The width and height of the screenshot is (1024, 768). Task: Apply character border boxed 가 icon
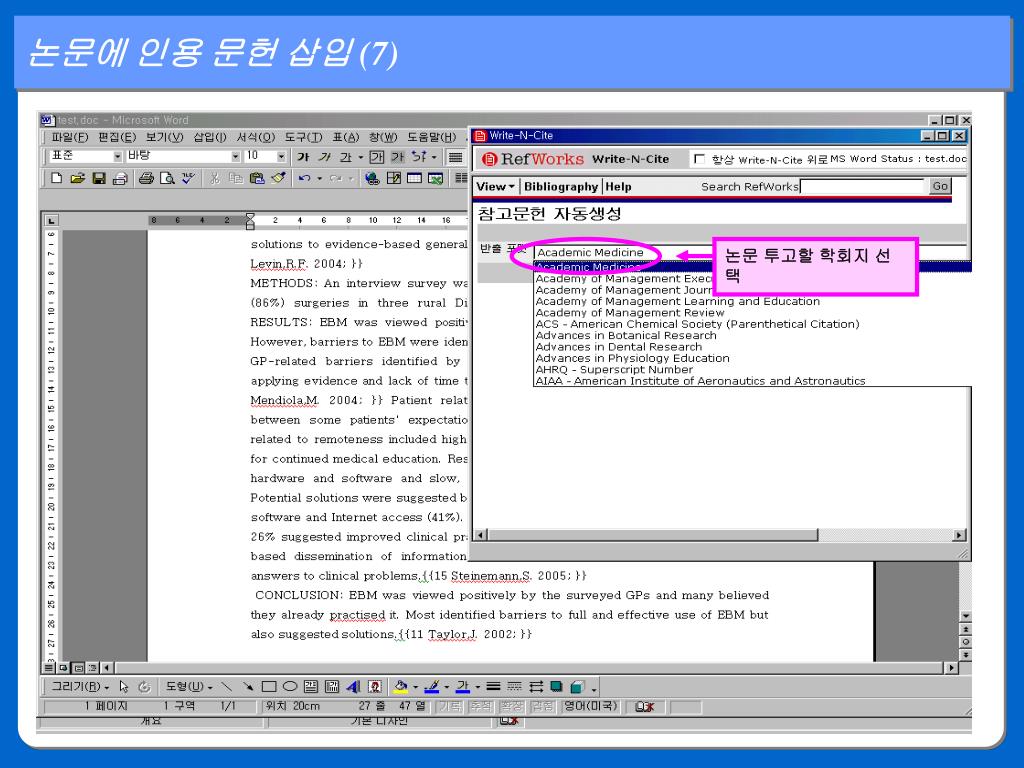click(x=377, y=157)
